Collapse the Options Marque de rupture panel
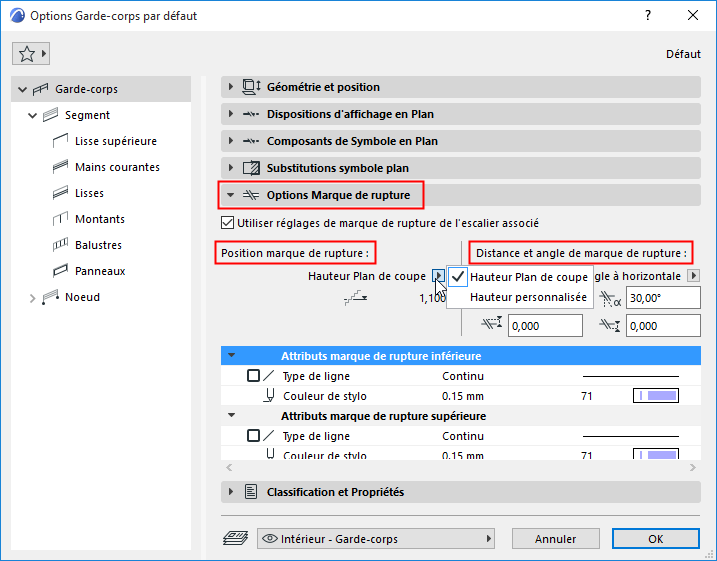The width and height of the screenshot is (717, 561). 231,195
